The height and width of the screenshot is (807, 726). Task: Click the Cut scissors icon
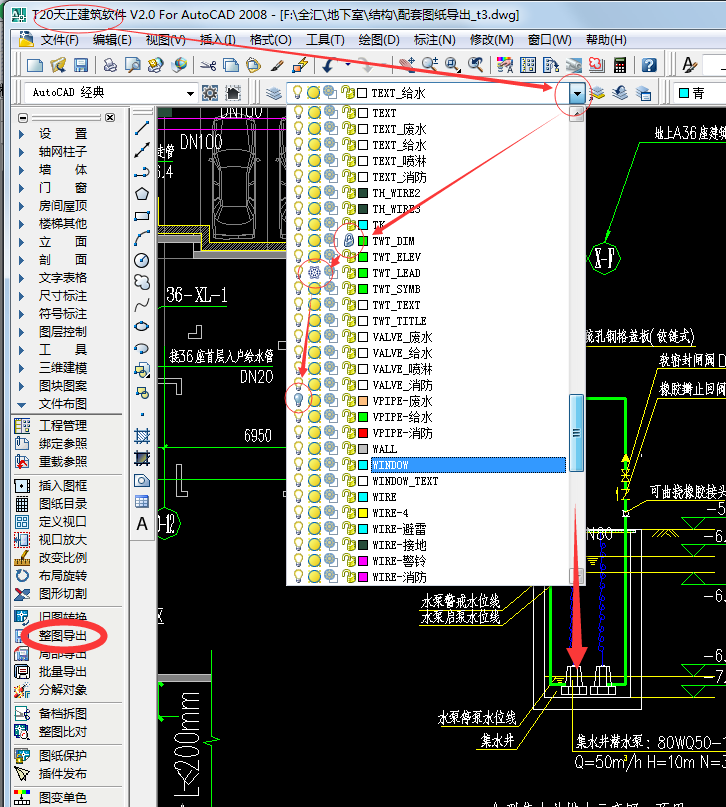coord(208,65)
